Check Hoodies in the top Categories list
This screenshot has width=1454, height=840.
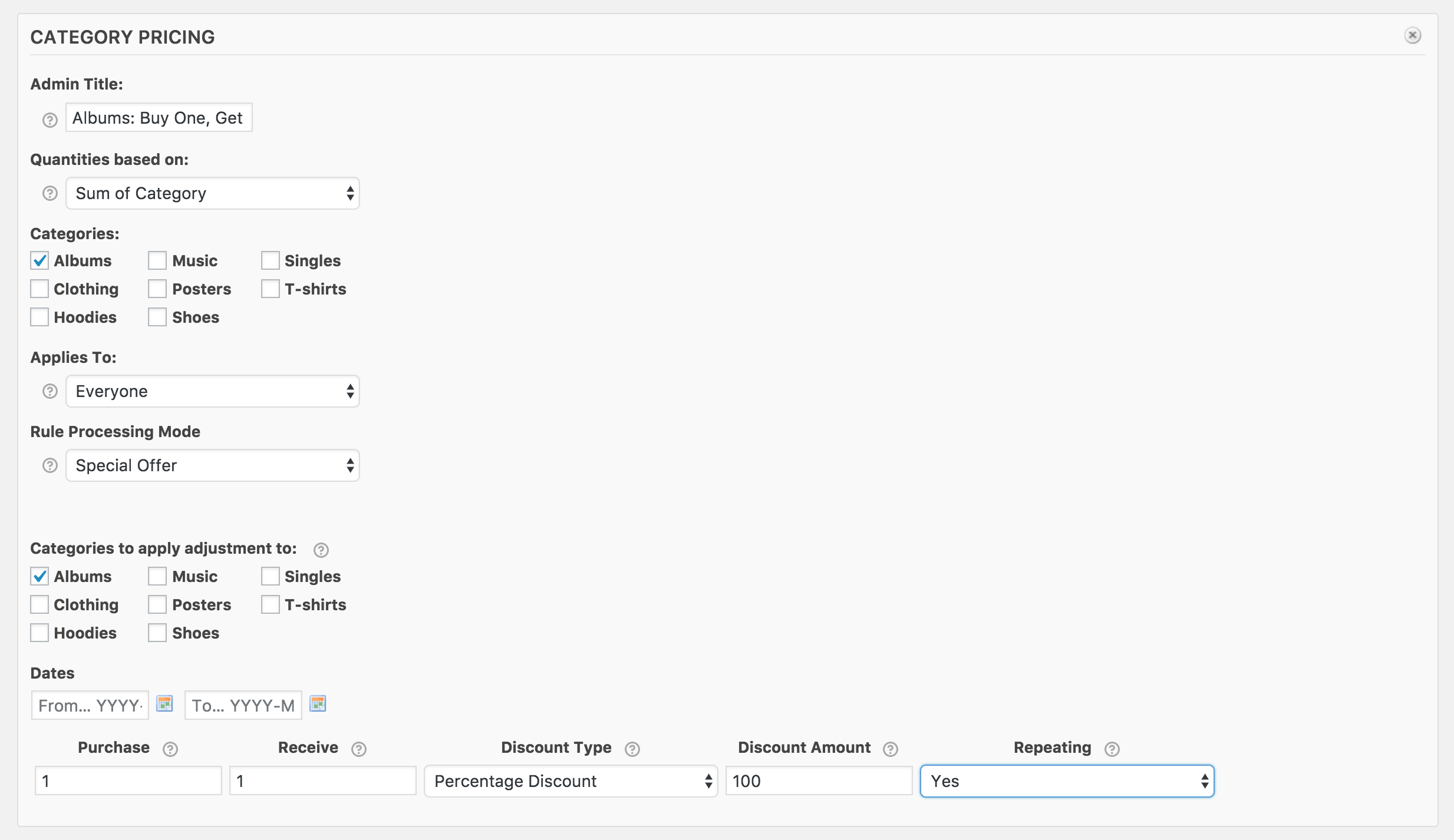pos(39,317)
